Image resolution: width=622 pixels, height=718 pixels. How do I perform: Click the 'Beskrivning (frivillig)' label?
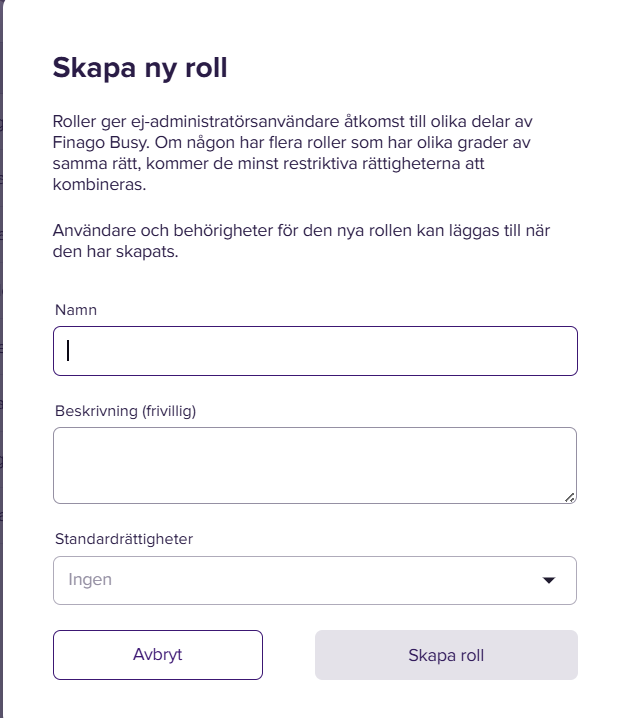(x=125, y=411)
